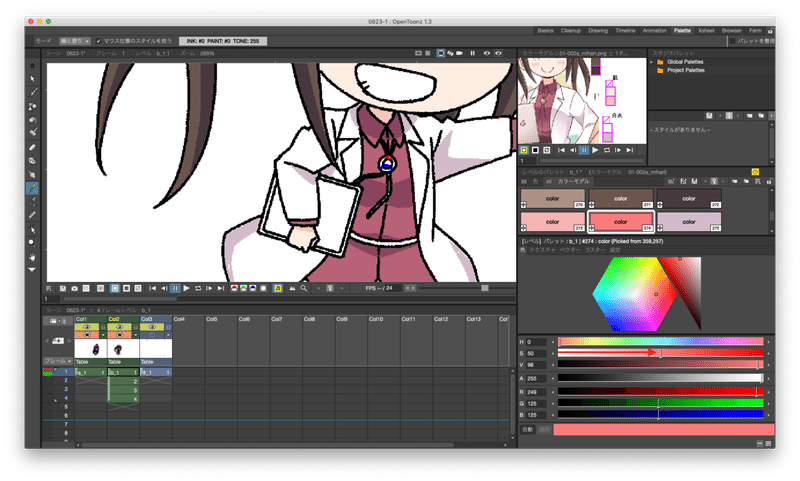The image size is (800, 481).
Task: Toggle the red channel in viewer
Action: (x=234, y=289)
